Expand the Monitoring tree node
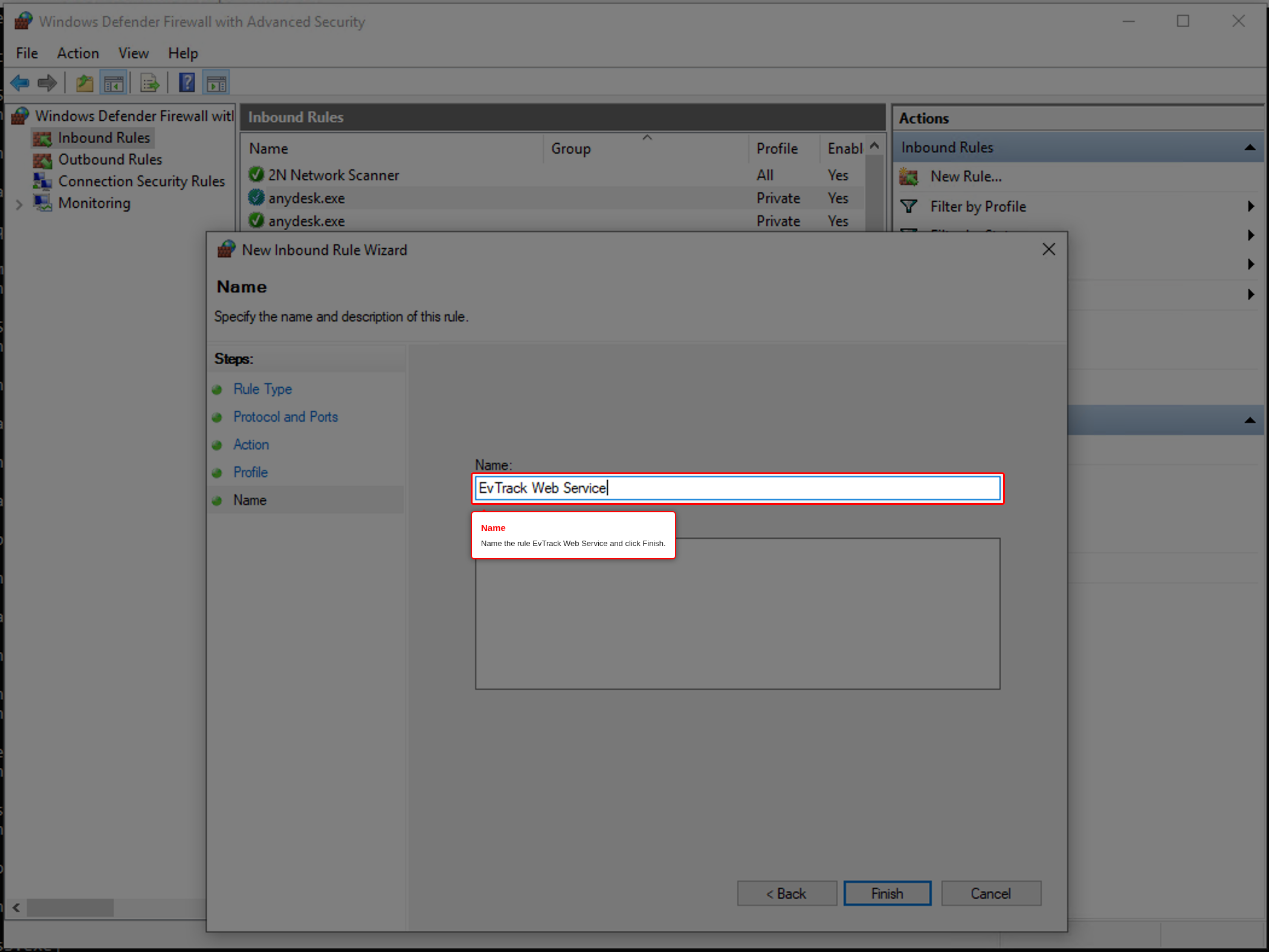Screen dimensions: 1269x952 19,204
